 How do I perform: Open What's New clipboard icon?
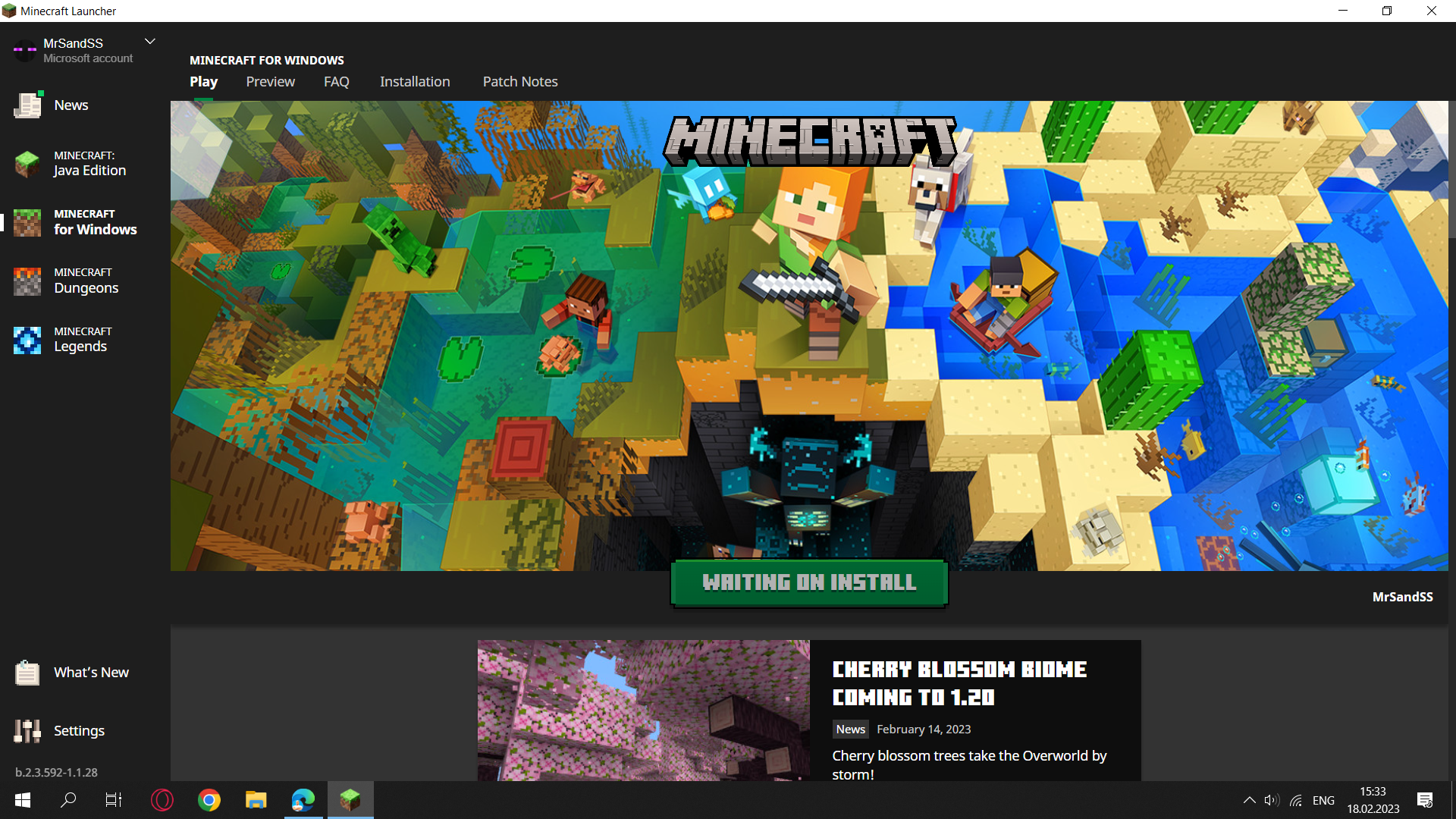pos(27,673)
